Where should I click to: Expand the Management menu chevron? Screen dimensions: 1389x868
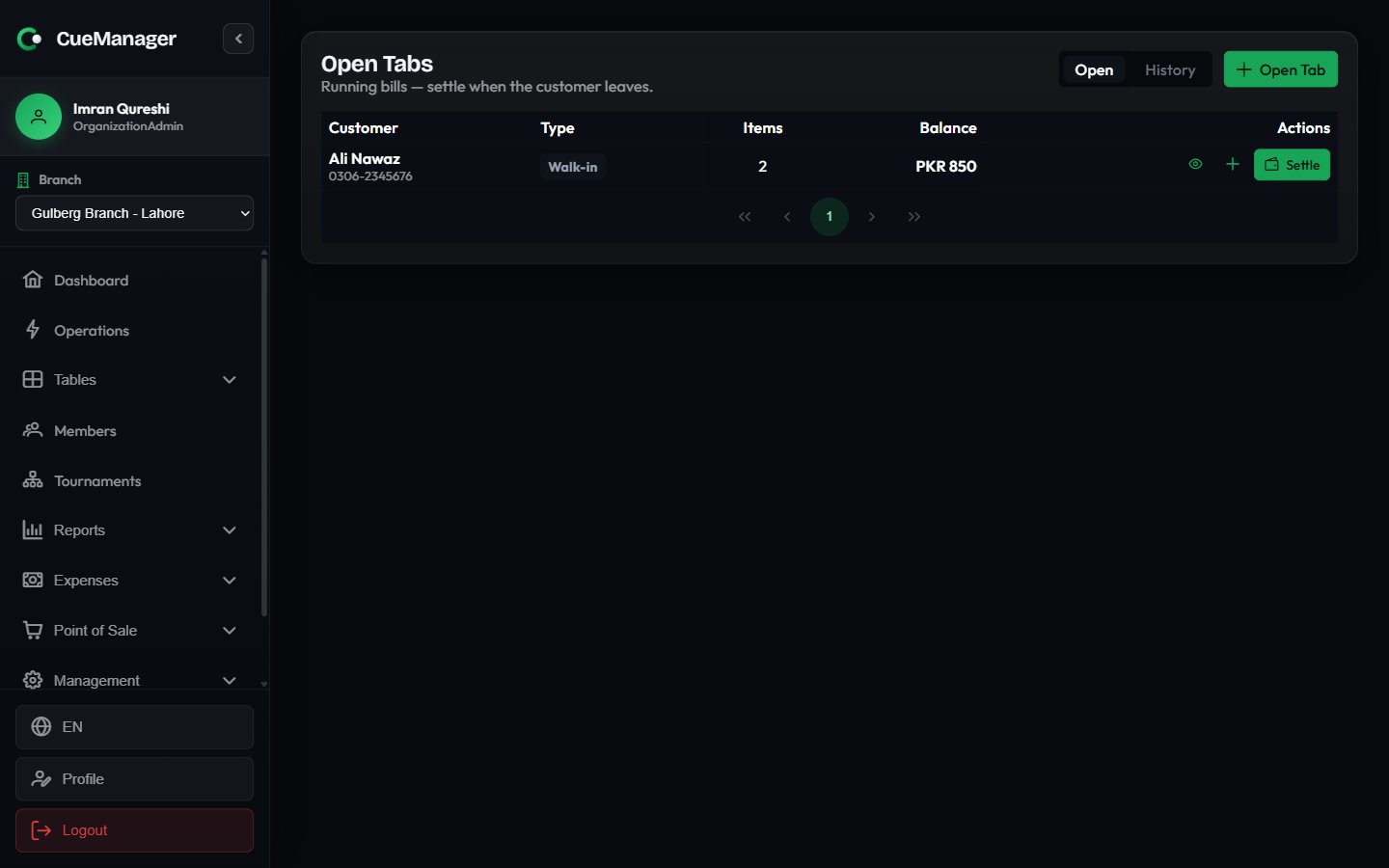tap(230, 681)
